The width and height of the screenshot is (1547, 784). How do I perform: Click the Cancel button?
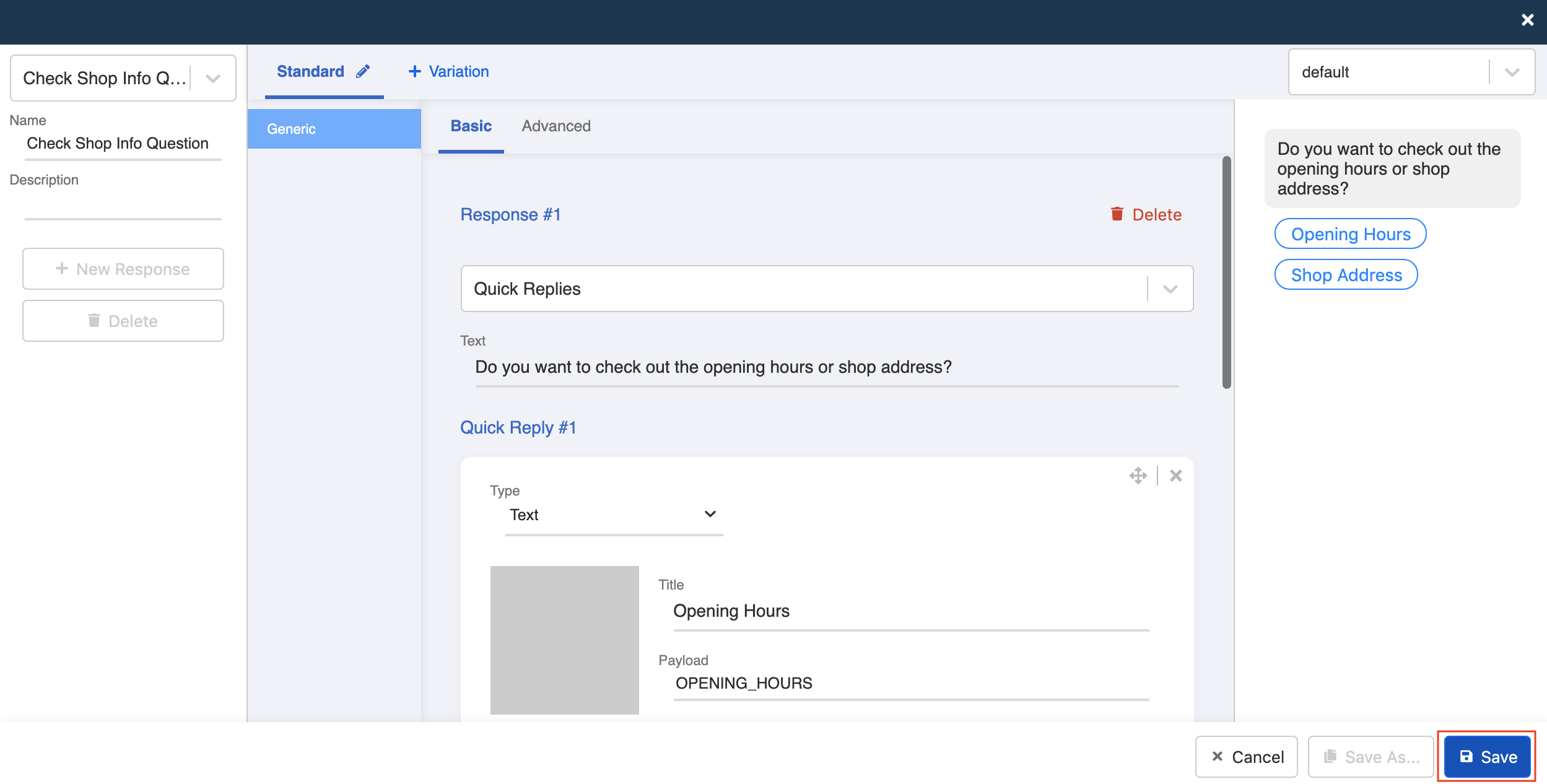tap(1246, 757)
